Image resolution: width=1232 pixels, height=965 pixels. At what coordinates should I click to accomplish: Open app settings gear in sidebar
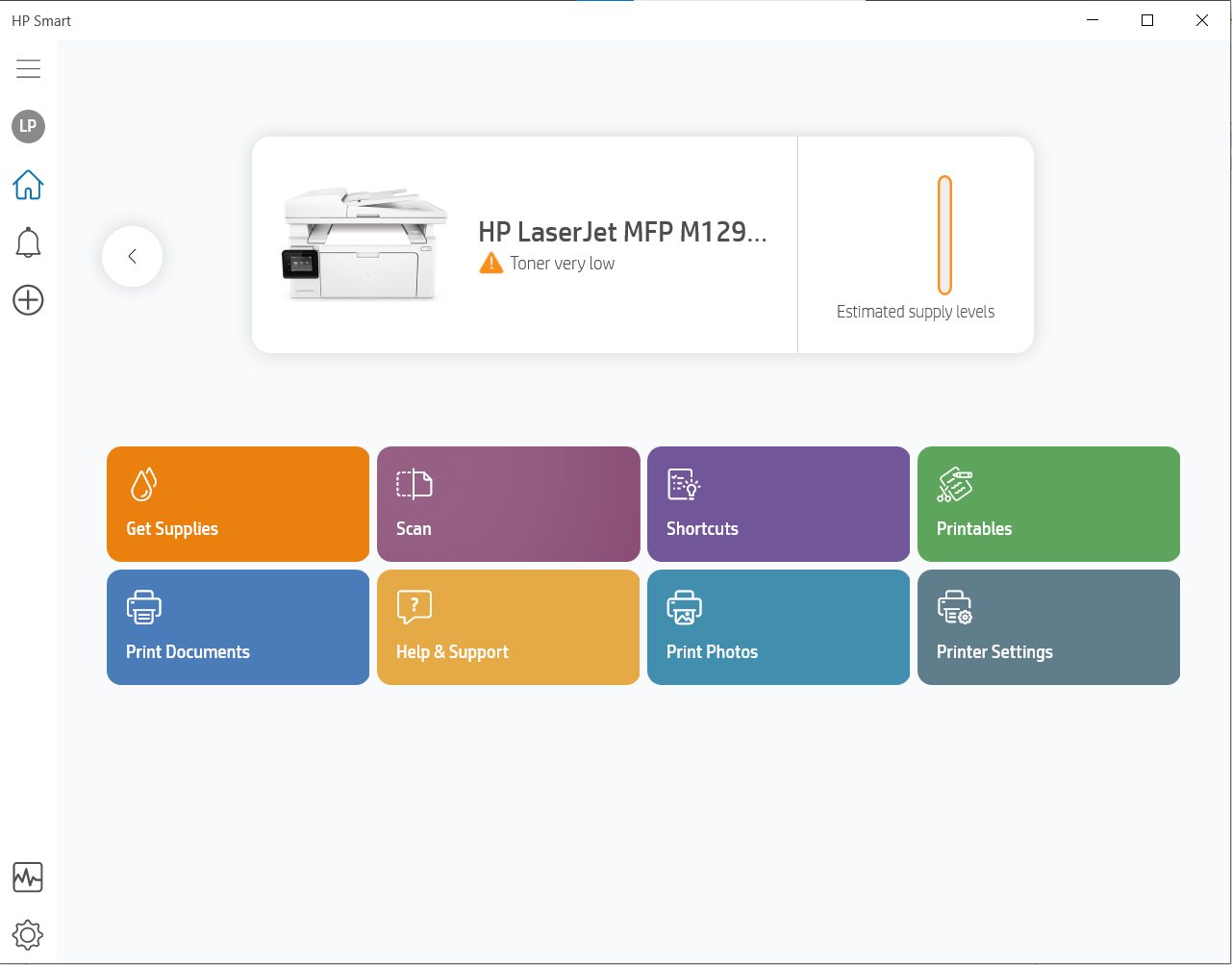(28, 934)
